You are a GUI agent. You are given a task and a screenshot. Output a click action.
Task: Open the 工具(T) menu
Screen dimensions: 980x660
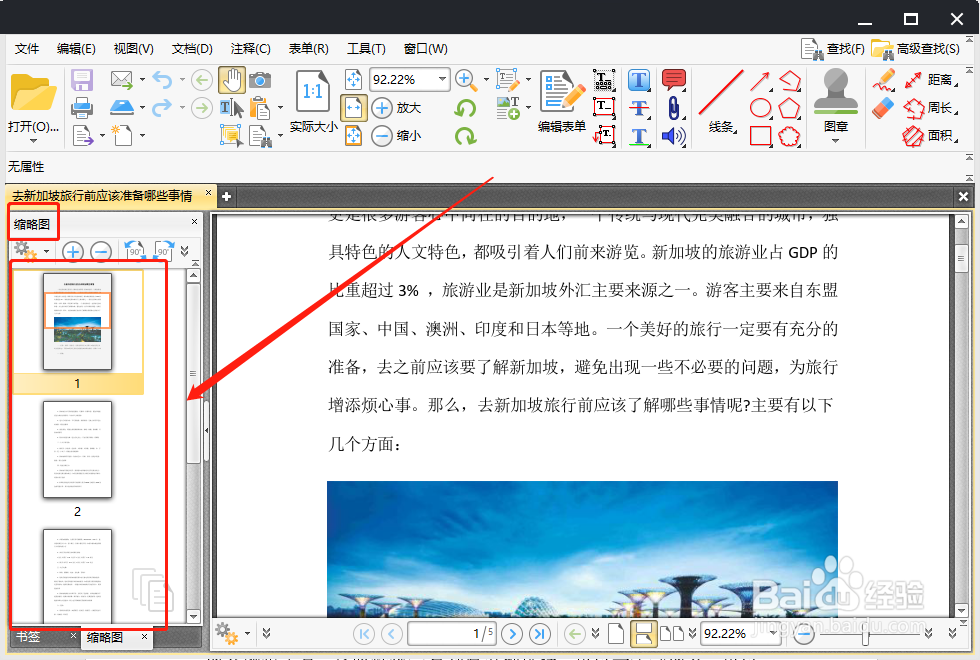click(366, 48)
